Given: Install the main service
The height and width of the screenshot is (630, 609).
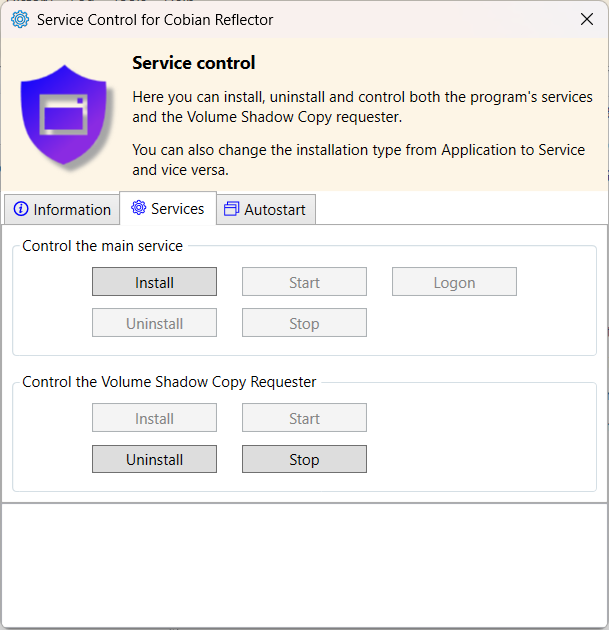Looking at the screenshot, I should pyautogui.click(x=154, y=282).
